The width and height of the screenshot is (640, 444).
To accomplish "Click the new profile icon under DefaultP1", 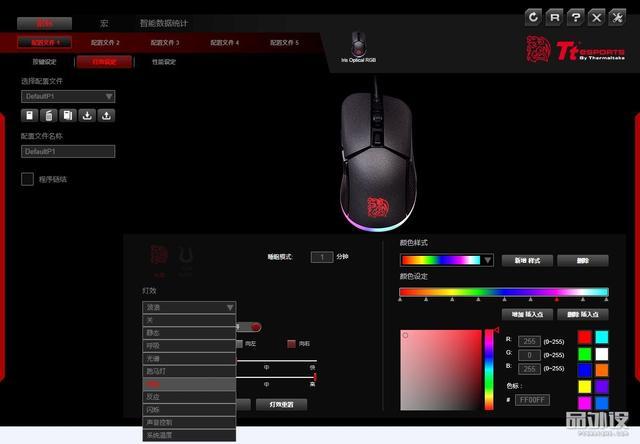I will (x=29, y=116).
